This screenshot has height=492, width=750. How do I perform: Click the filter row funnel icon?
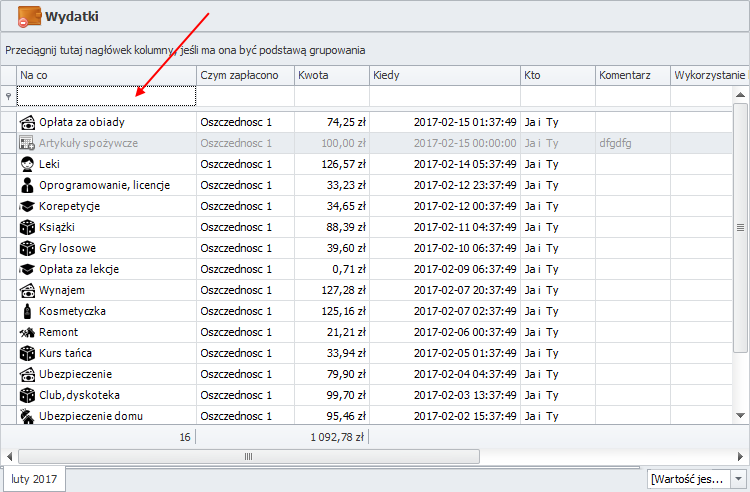point(9,97)
